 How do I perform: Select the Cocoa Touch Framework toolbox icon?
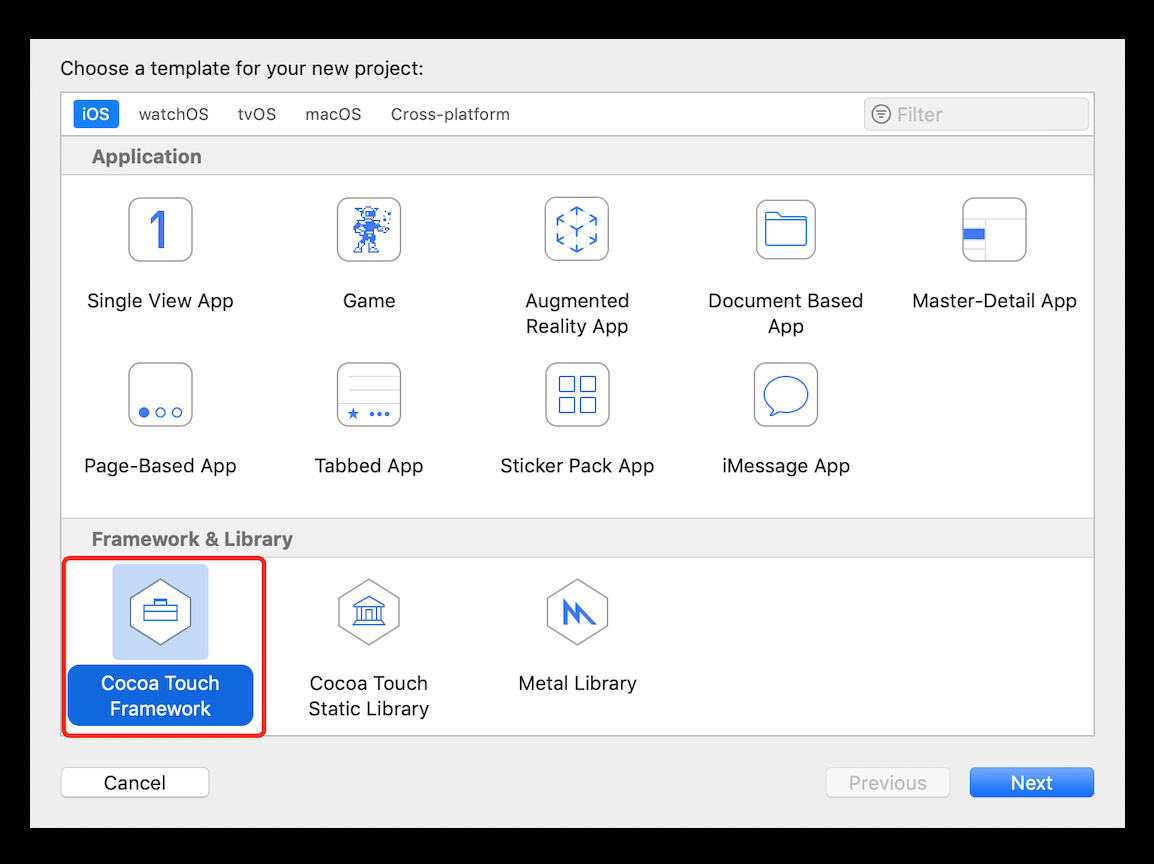click(160, 611)
